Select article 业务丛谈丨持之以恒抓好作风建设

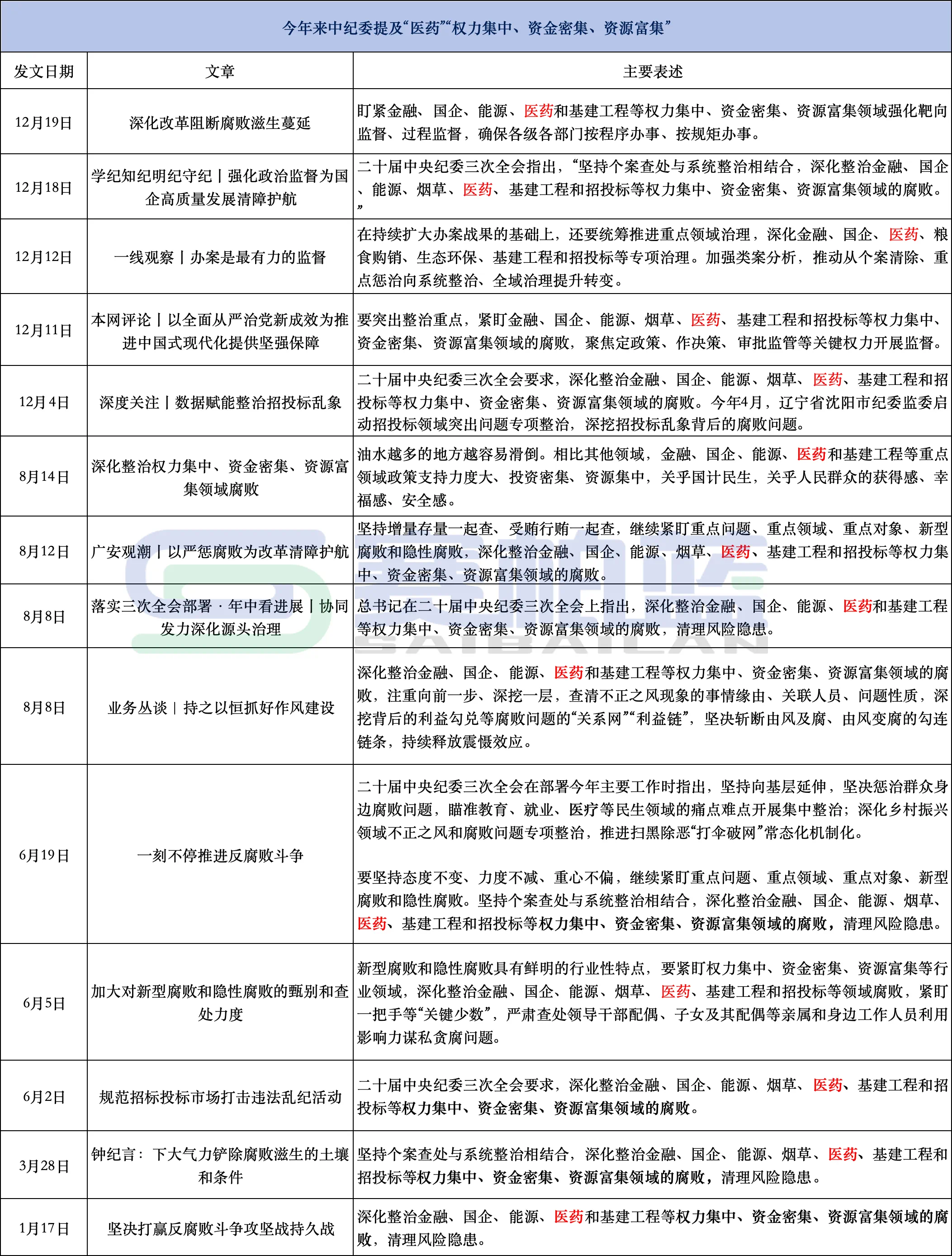[220, 707]
